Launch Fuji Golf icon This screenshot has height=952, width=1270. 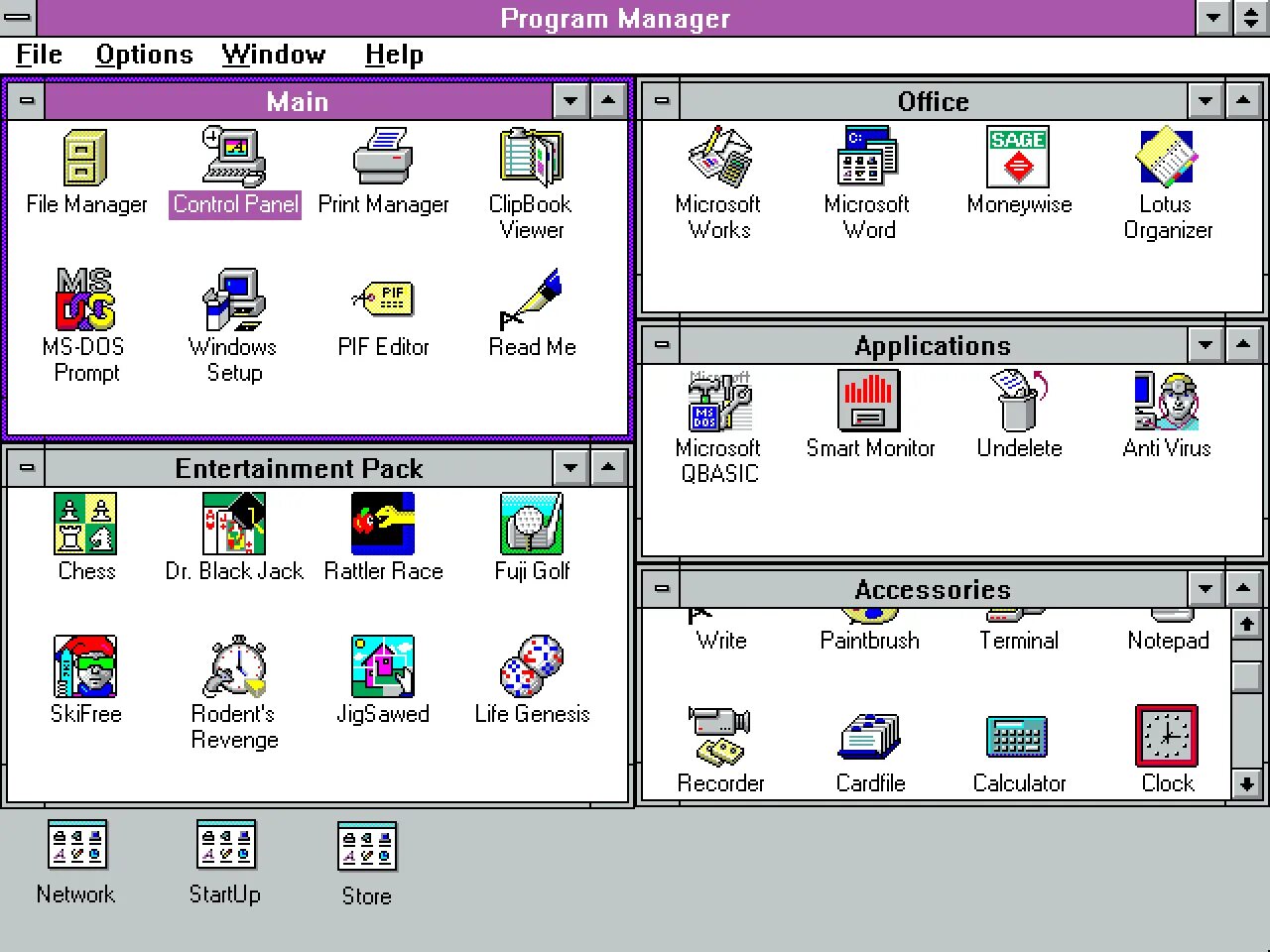(531, 524)
